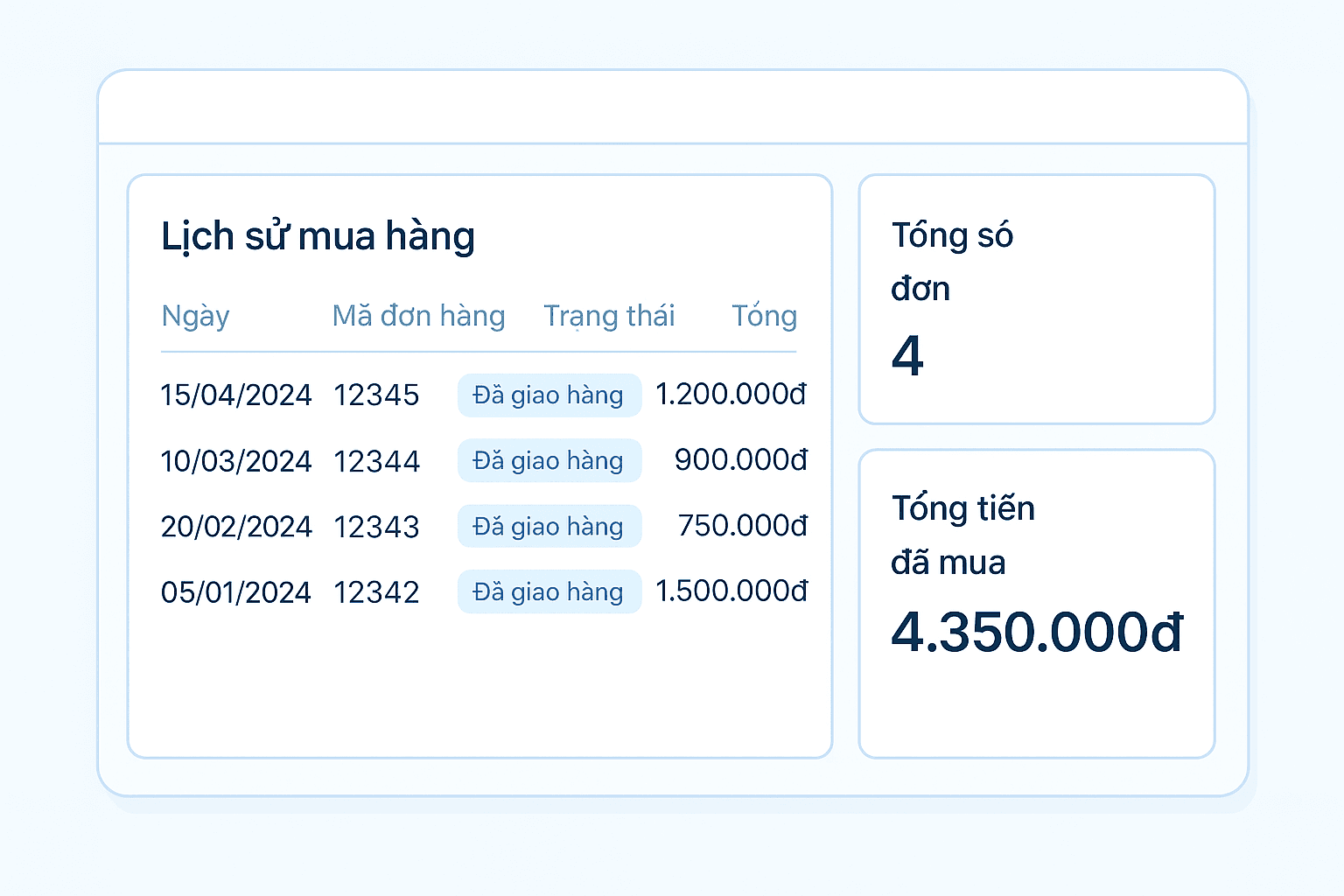The height and width of the screenshot is (896, 1344).
Task: Open order code 12344
Action: [x=376, y=461]
